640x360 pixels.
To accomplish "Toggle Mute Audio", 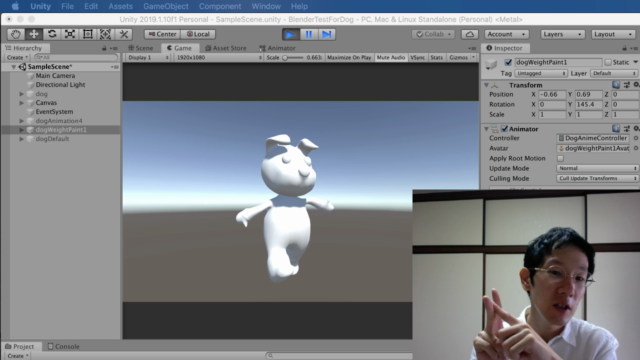I will click(x=391, y=58).
